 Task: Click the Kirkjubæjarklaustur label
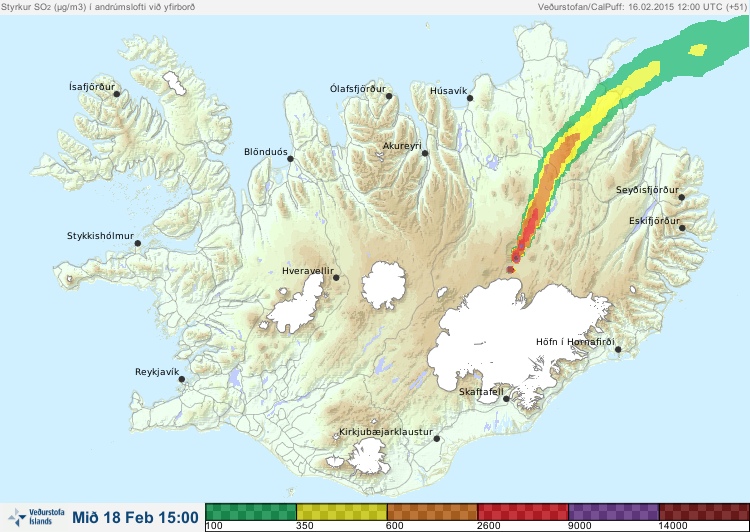pyautogui.click(x=386, y=432)
